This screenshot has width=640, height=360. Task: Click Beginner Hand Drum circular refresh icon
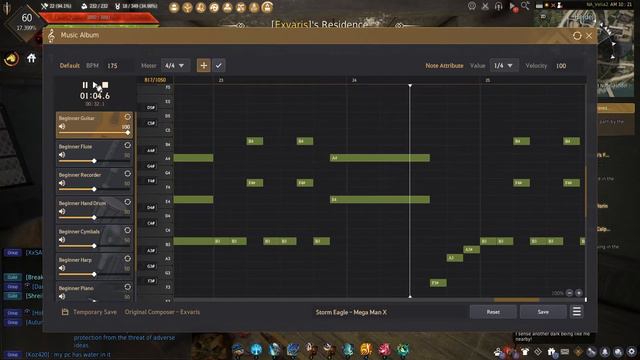tap(127, 202)
